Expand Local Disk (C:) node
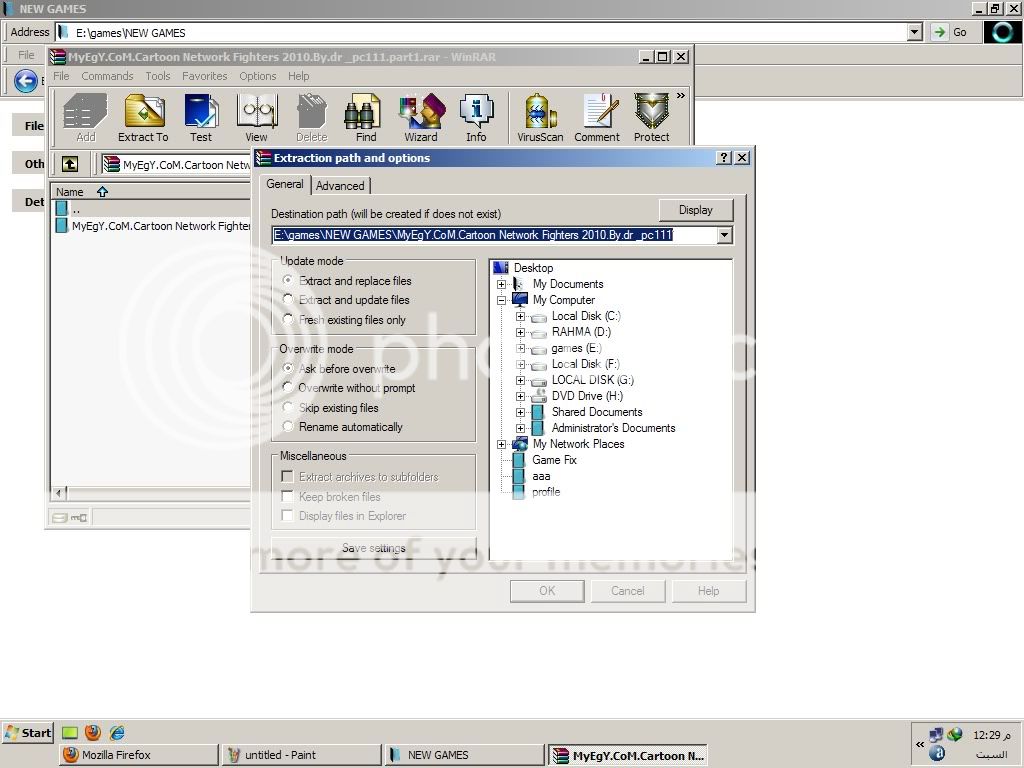Image resolution: width=1024 pixels, height=768 pixels. (x=520, y=316)
